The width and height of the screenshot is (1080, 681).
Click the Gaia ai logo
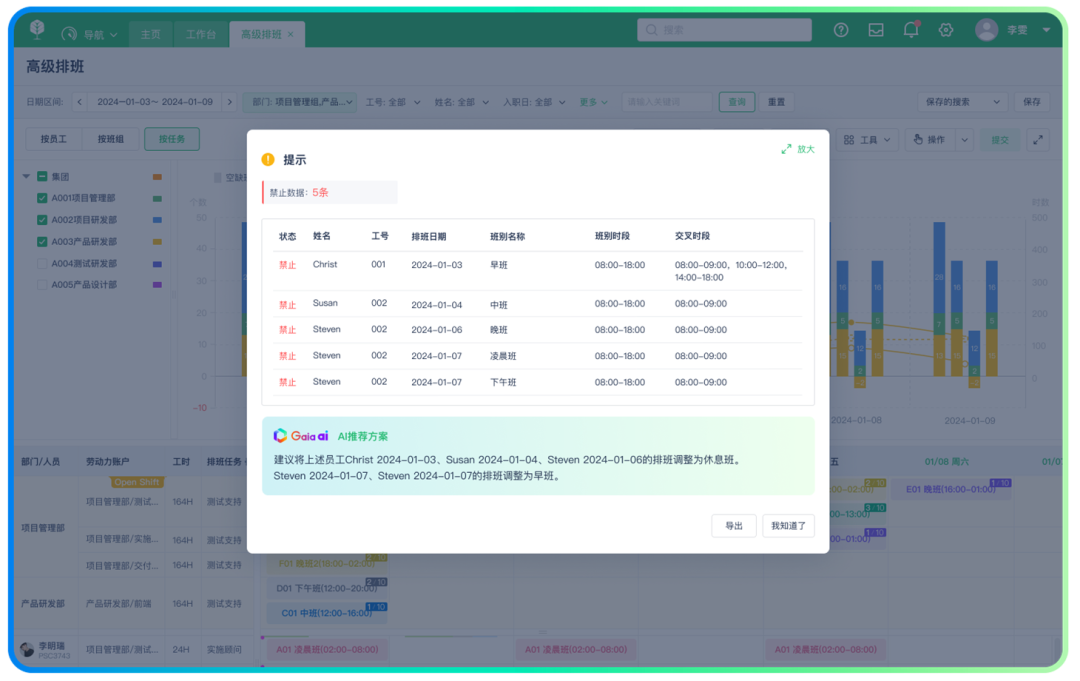[x=301, y=436]
